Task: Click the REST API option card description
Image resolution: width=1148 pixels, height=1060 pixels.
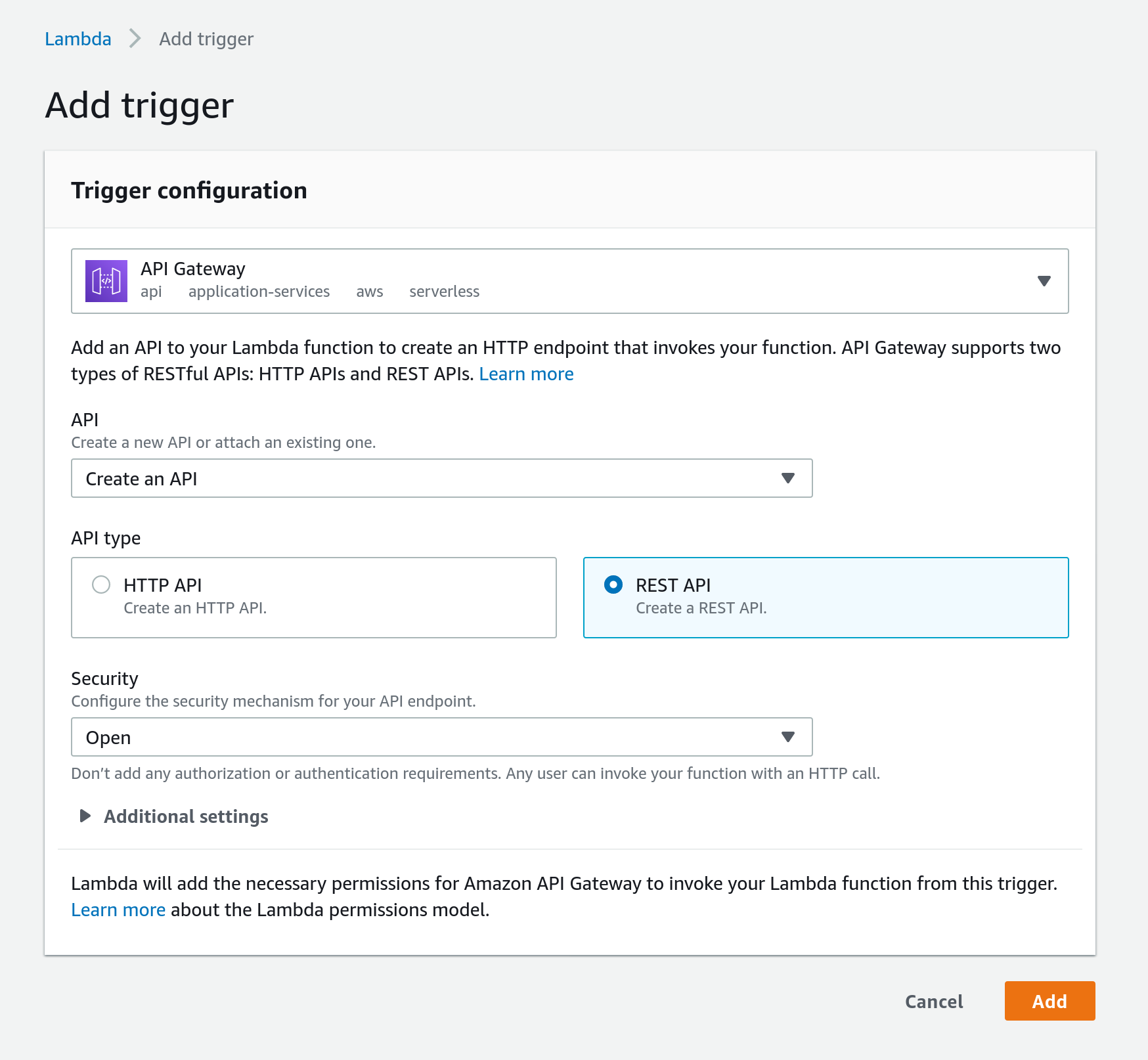Action: coord(701,608)
